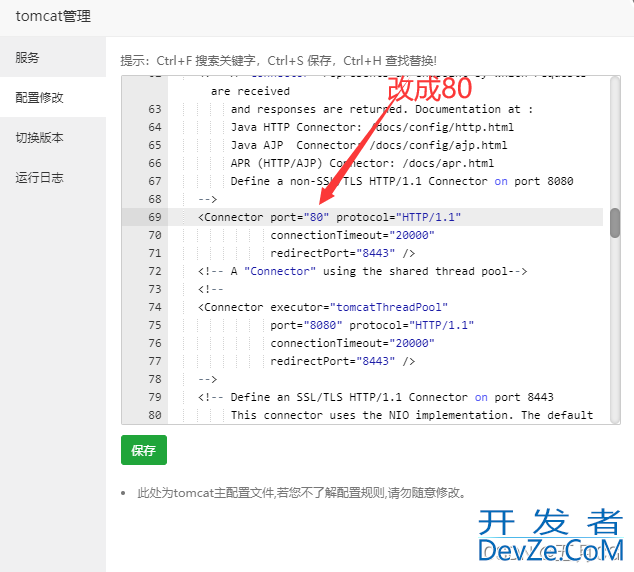
Task: Click the green 保存 button
Action: (x=144, y=450)
